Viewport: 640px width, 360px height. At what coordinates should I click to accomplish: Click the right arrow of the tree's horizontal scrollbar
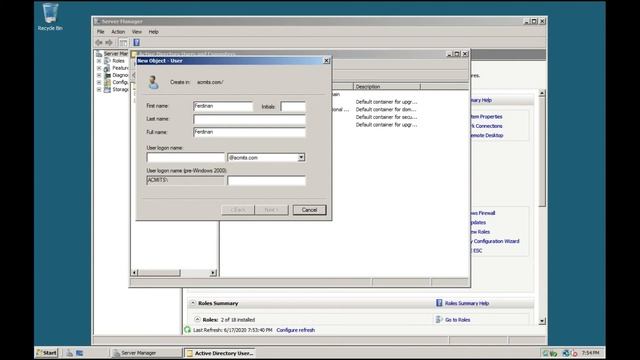coord(213,273)
